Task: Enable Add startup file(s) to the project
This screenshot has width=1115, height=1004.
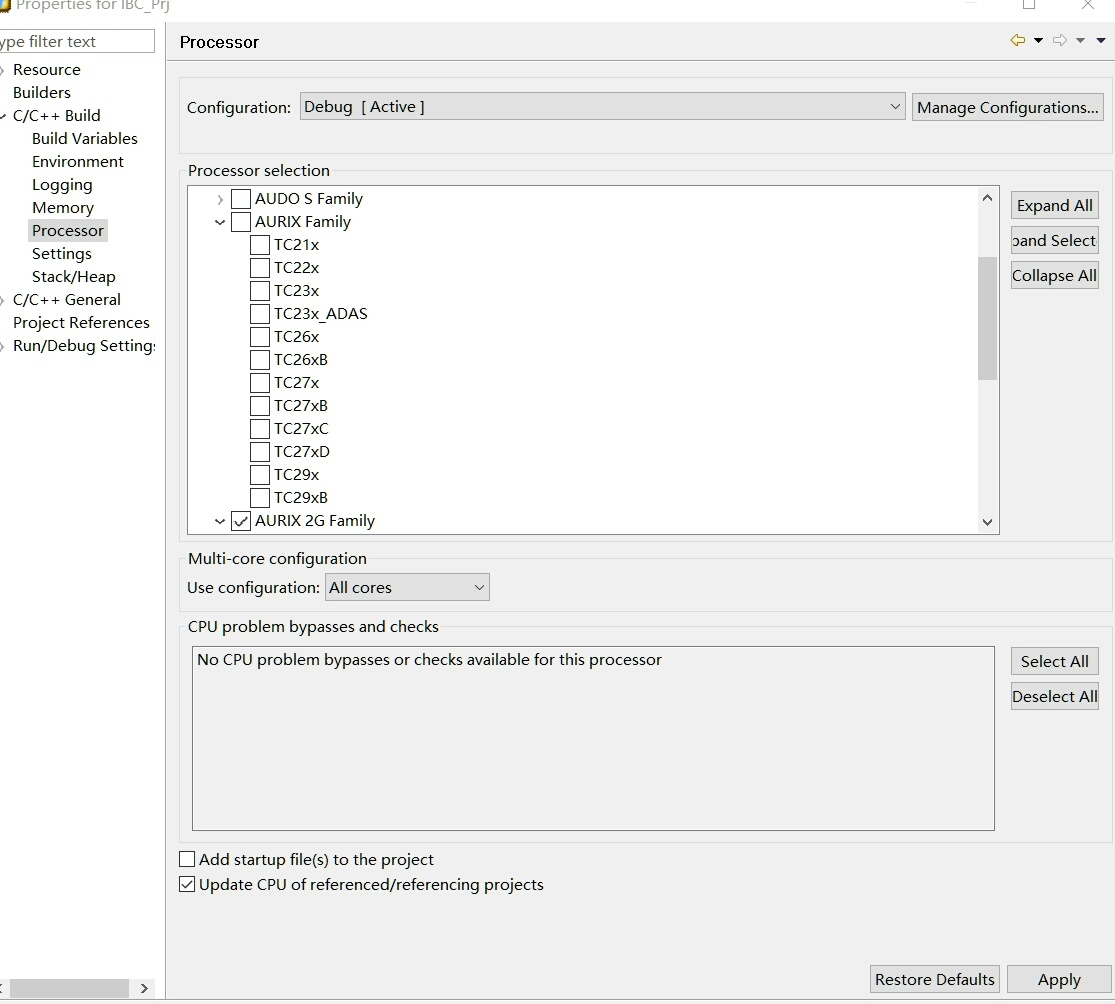Action: 187,859
